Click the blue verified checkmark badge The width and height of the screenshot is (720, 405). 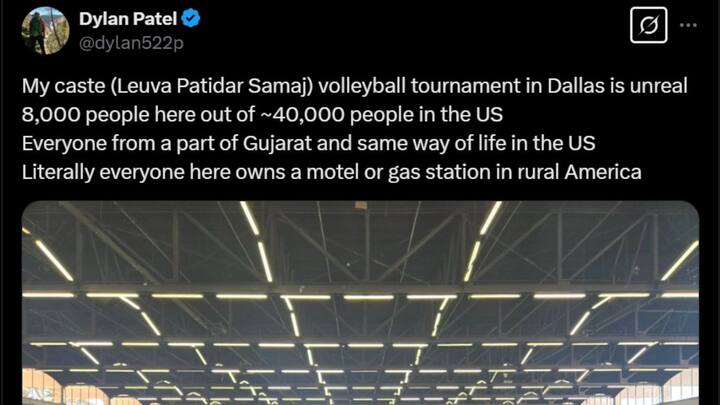point(190,19)
